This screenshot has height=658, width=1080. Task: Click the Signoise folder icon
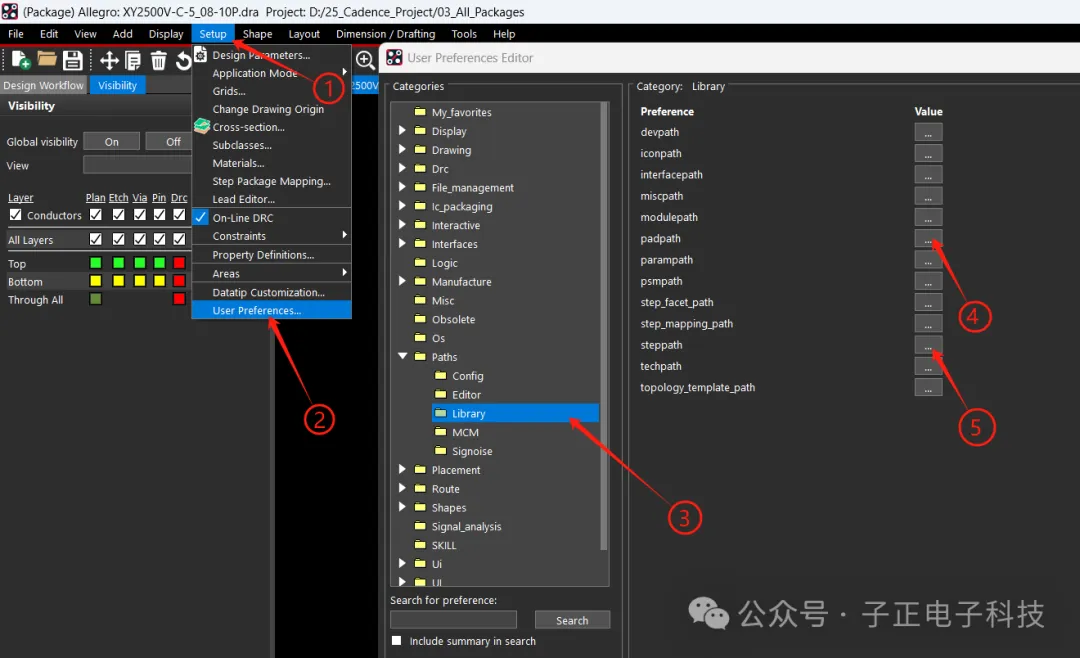[x=441, y=451]
